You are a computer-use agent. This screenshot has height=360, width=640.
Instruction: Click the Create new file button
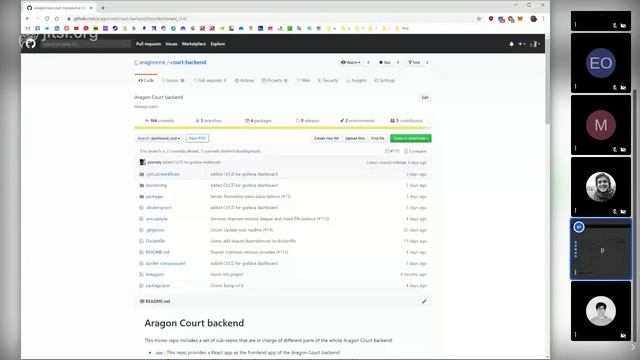327,138
